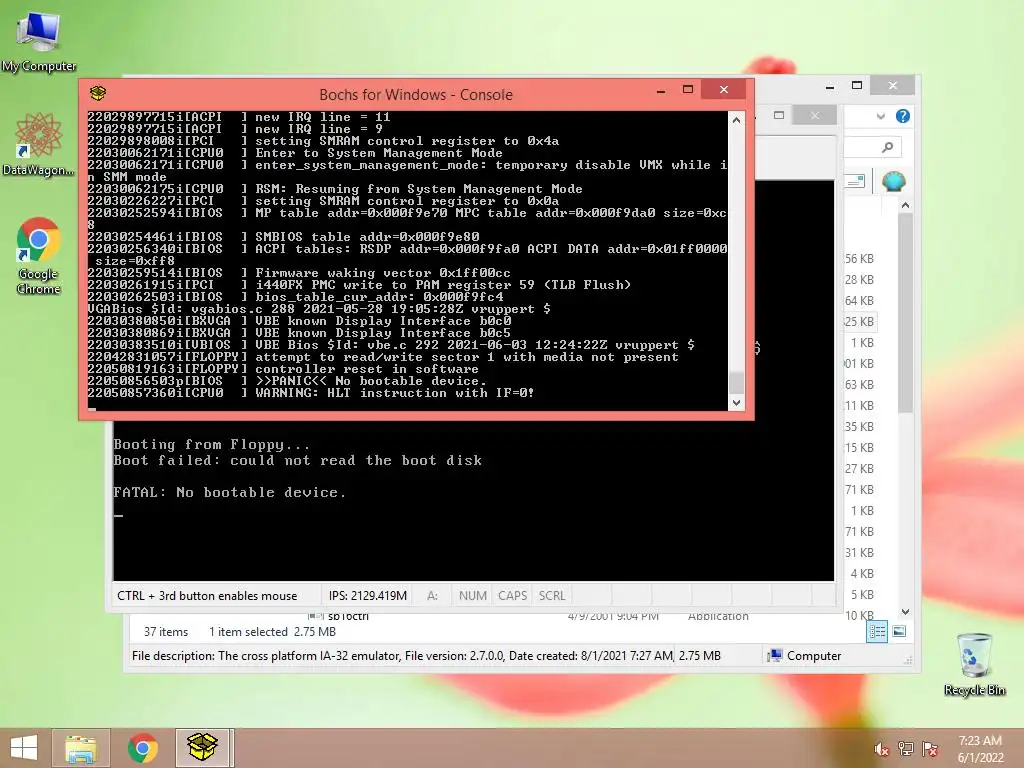Viewport: 1024px width, 768px height.
Task: Click 'FATAL: No bootable device.' in Bochs display
Action: [x=229, y=492]
